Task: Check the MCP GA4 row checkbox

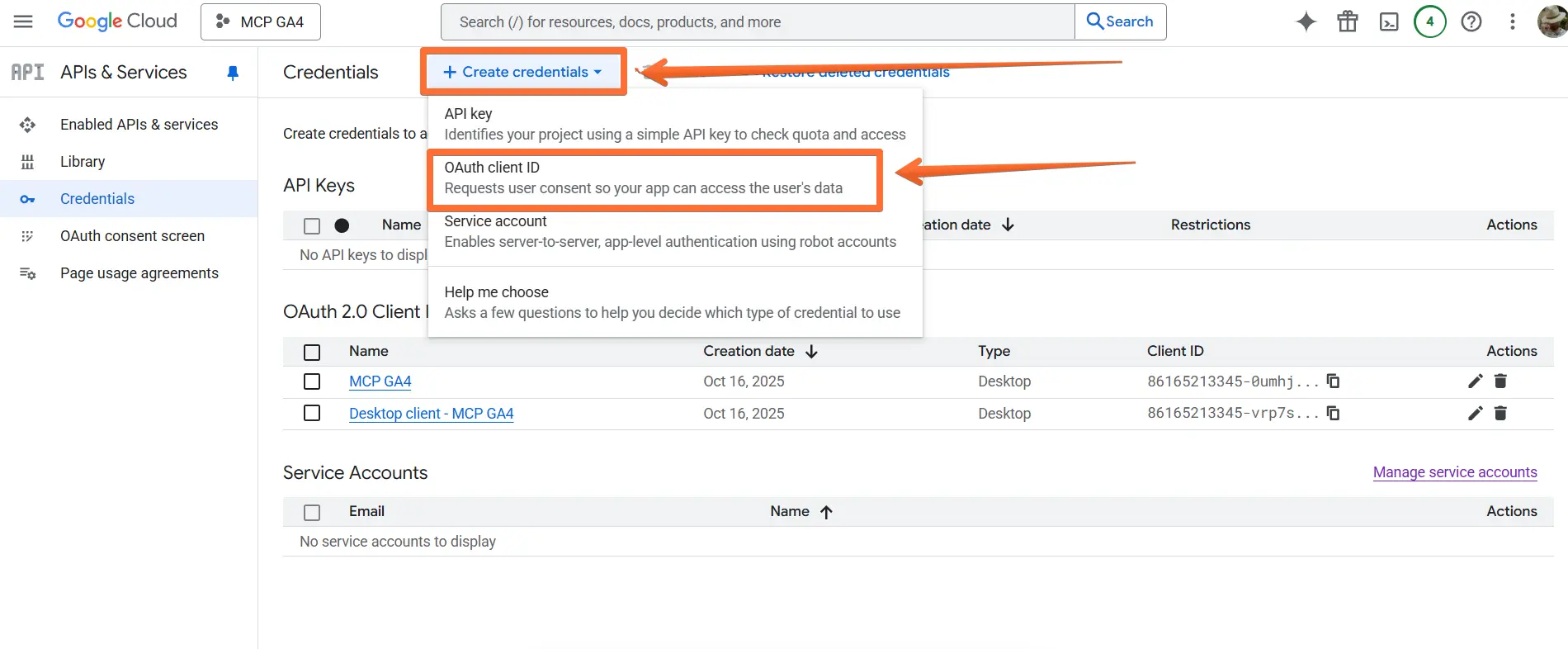Action: pyautogui.click(x=312, y=381)
